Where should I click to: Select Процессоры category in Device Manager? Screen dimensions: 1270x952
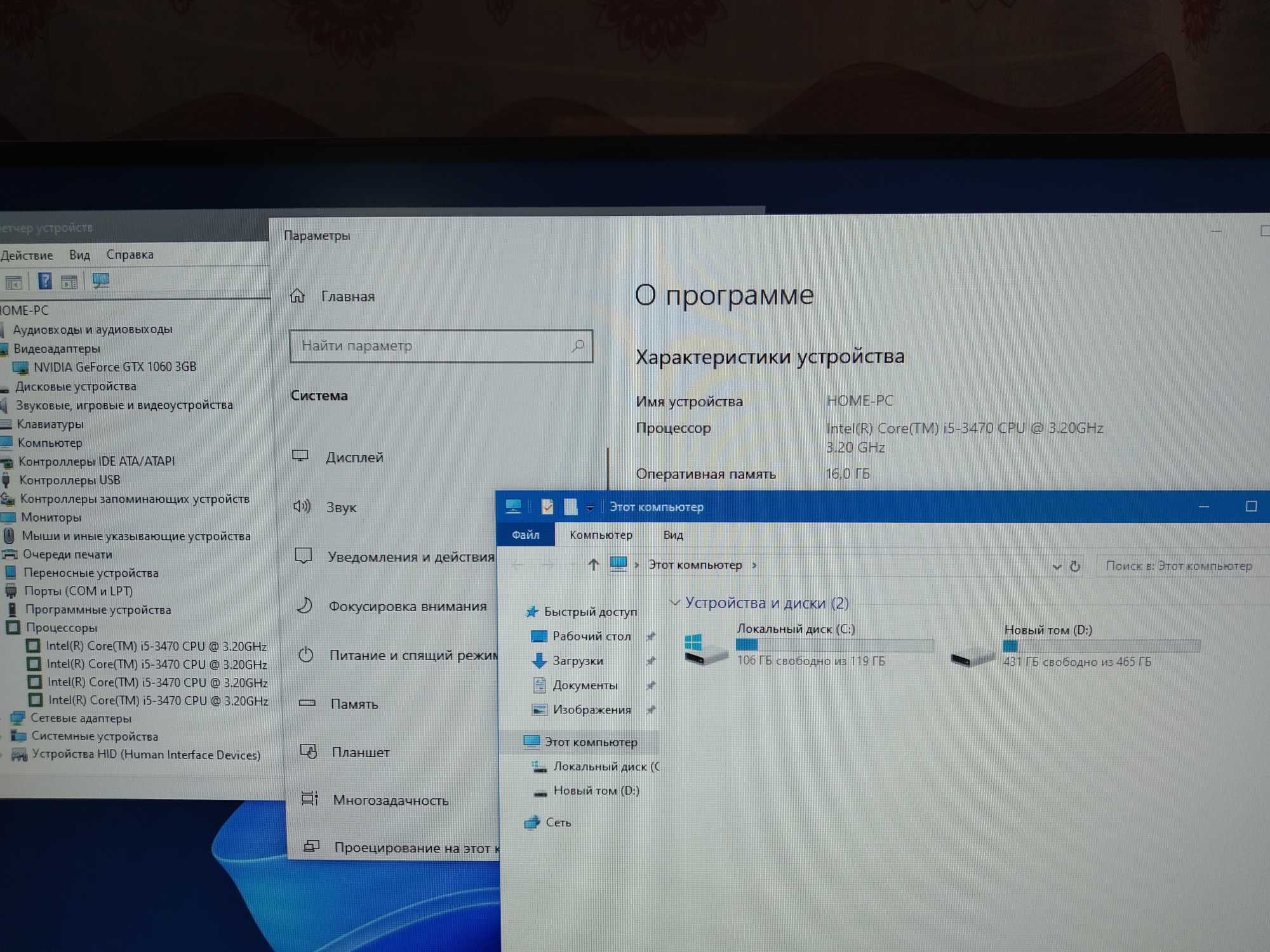tap(61, 628)
